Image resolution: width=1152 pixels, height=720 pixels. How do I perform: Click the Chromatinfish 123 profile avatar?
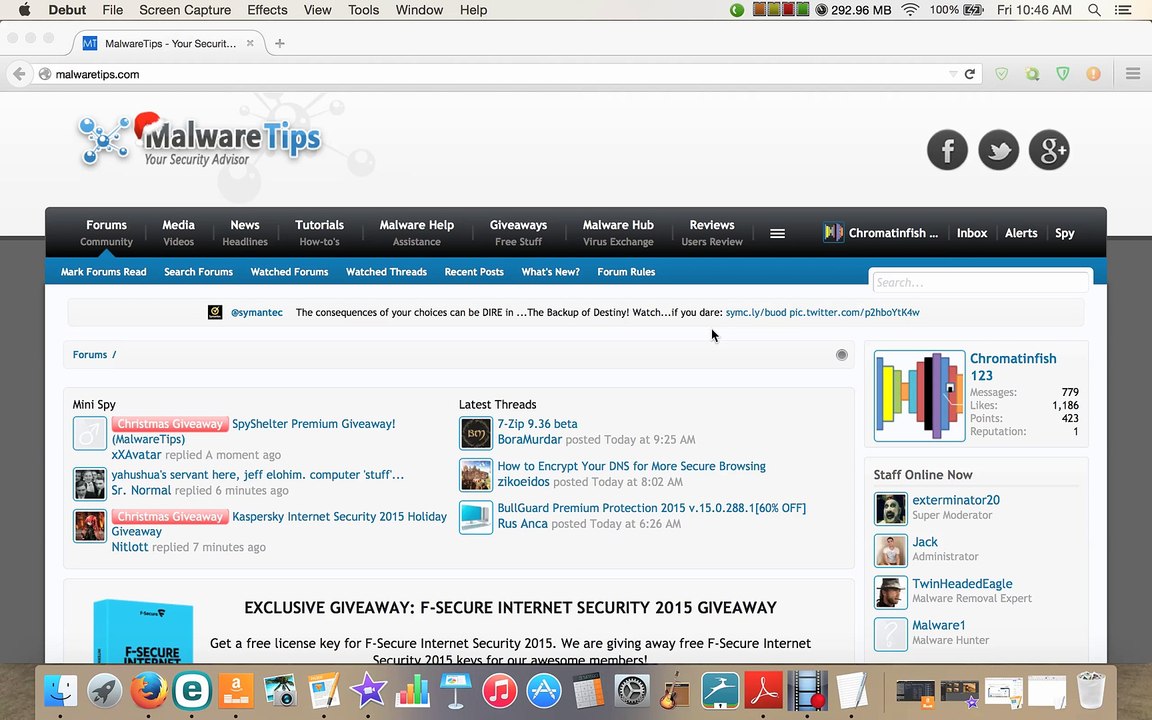tap(919, 396)
